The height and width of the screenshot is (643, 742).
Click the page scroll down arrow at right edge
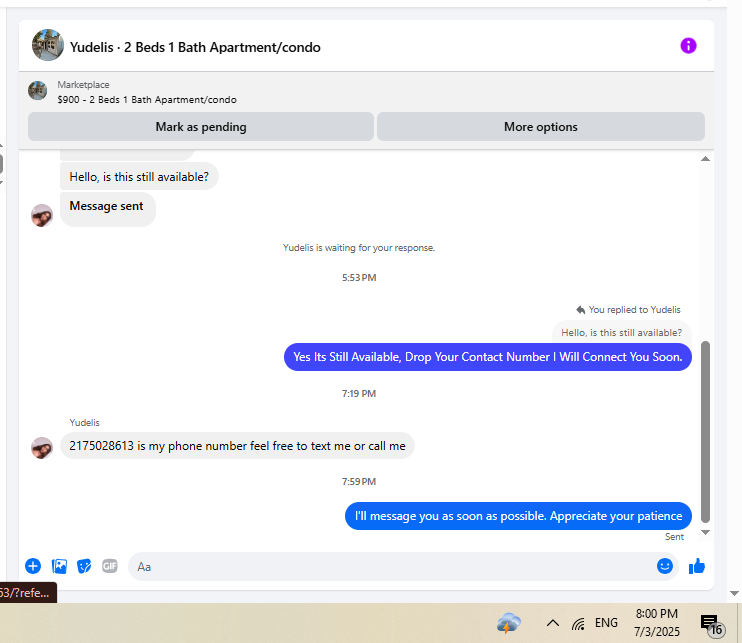point(734,593)
